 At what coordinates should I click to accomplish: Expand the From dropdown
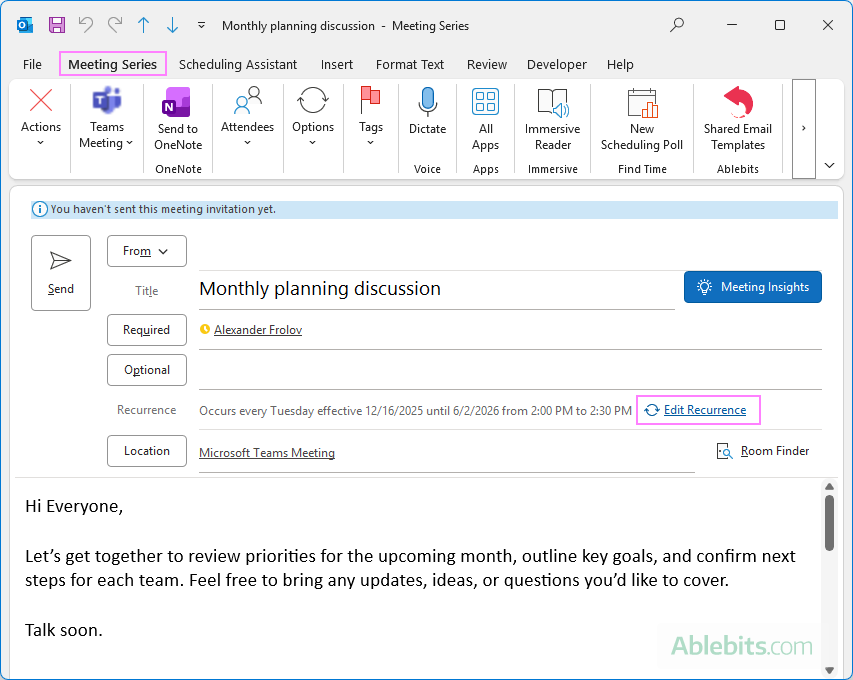coord(146,251)
